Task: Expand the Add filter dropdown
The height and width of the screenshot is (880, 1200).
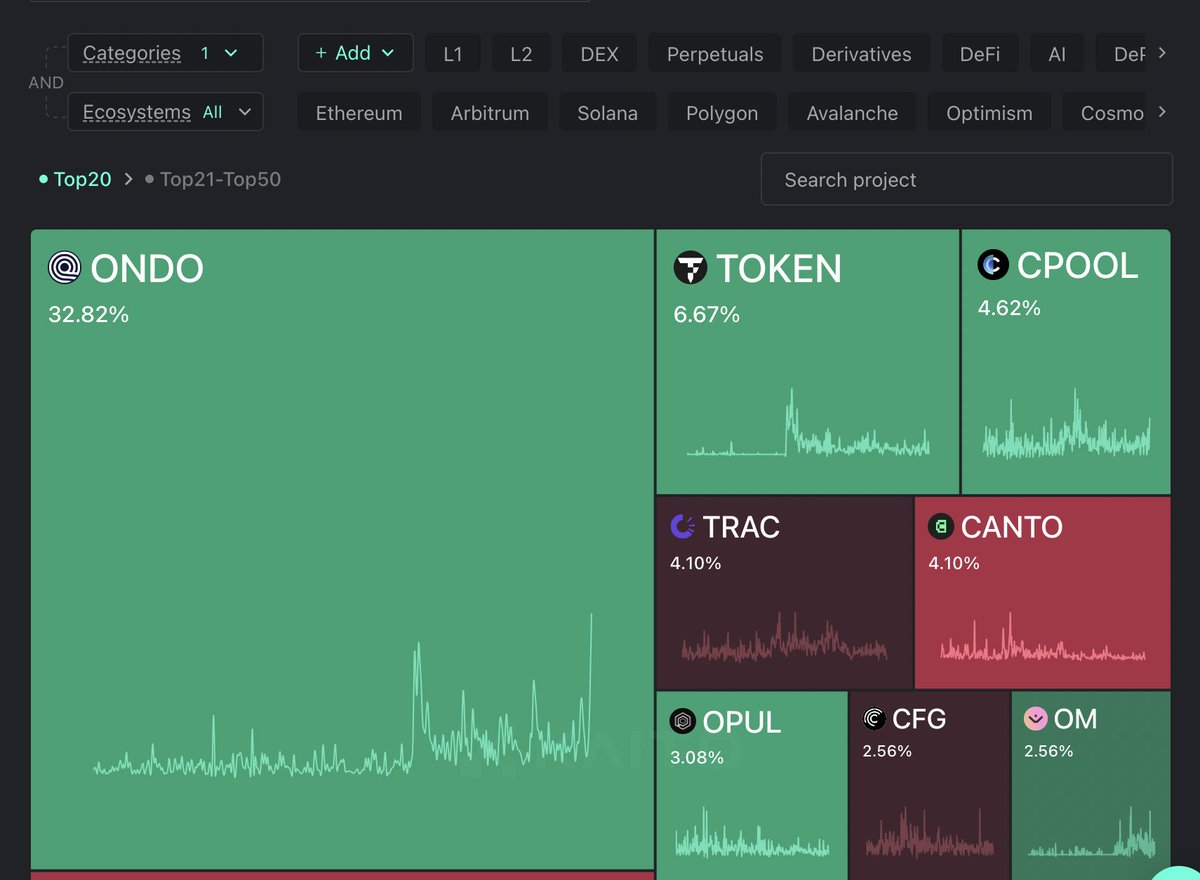Action: (x=355, y=53)
